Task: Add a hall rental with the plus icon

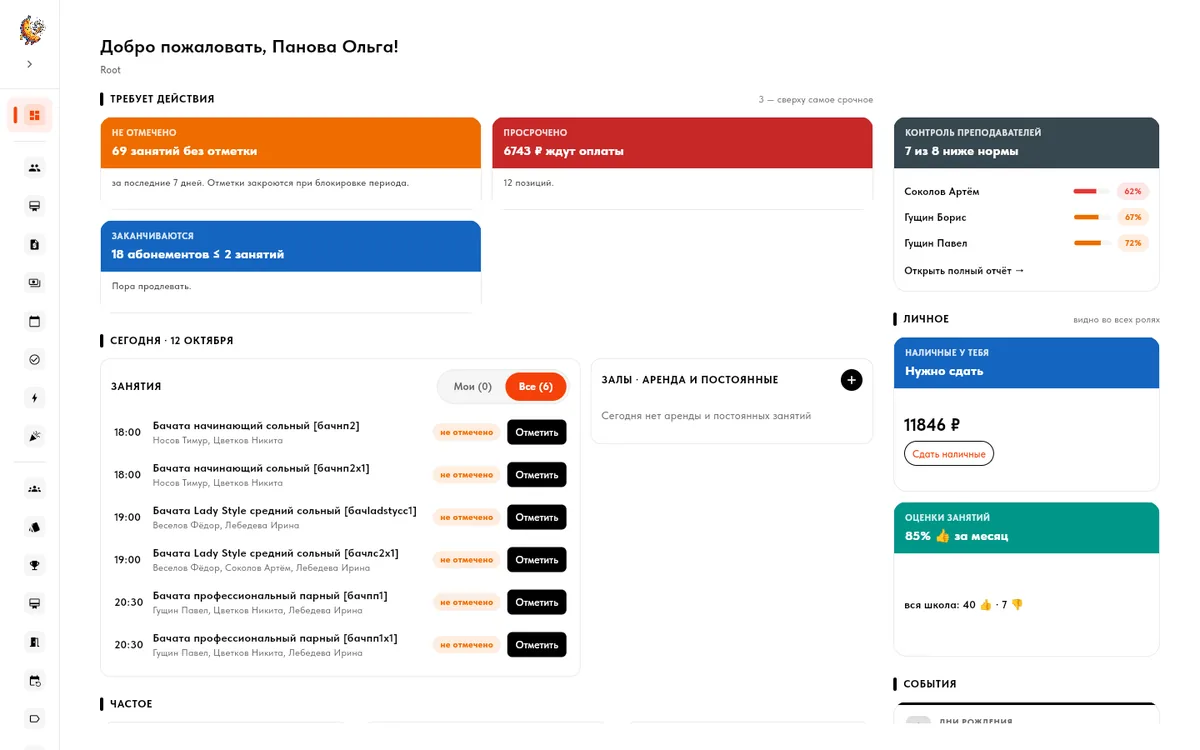Action: click(x=851, y=380)
